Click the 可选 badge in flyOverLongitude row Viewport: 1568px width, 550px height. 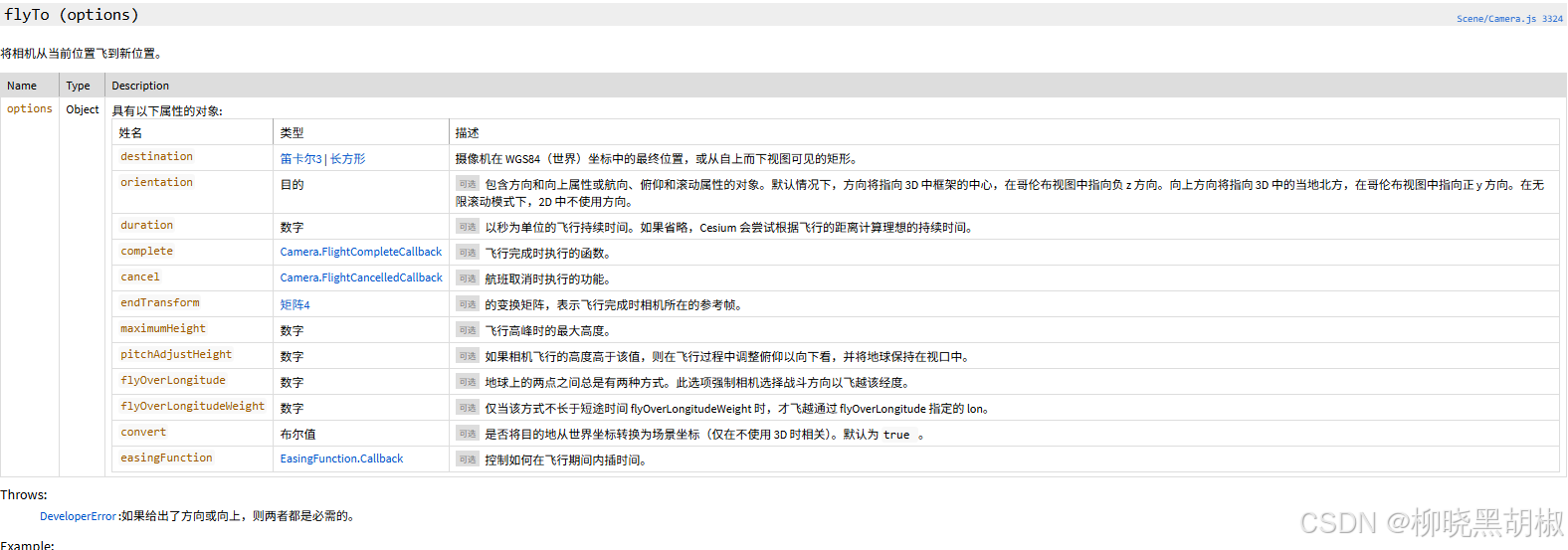(468, 382)
